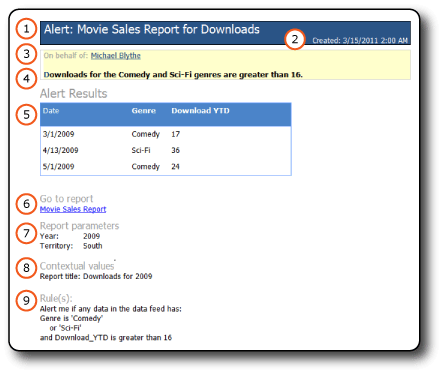Click the download value 24

tap(176, 166)
